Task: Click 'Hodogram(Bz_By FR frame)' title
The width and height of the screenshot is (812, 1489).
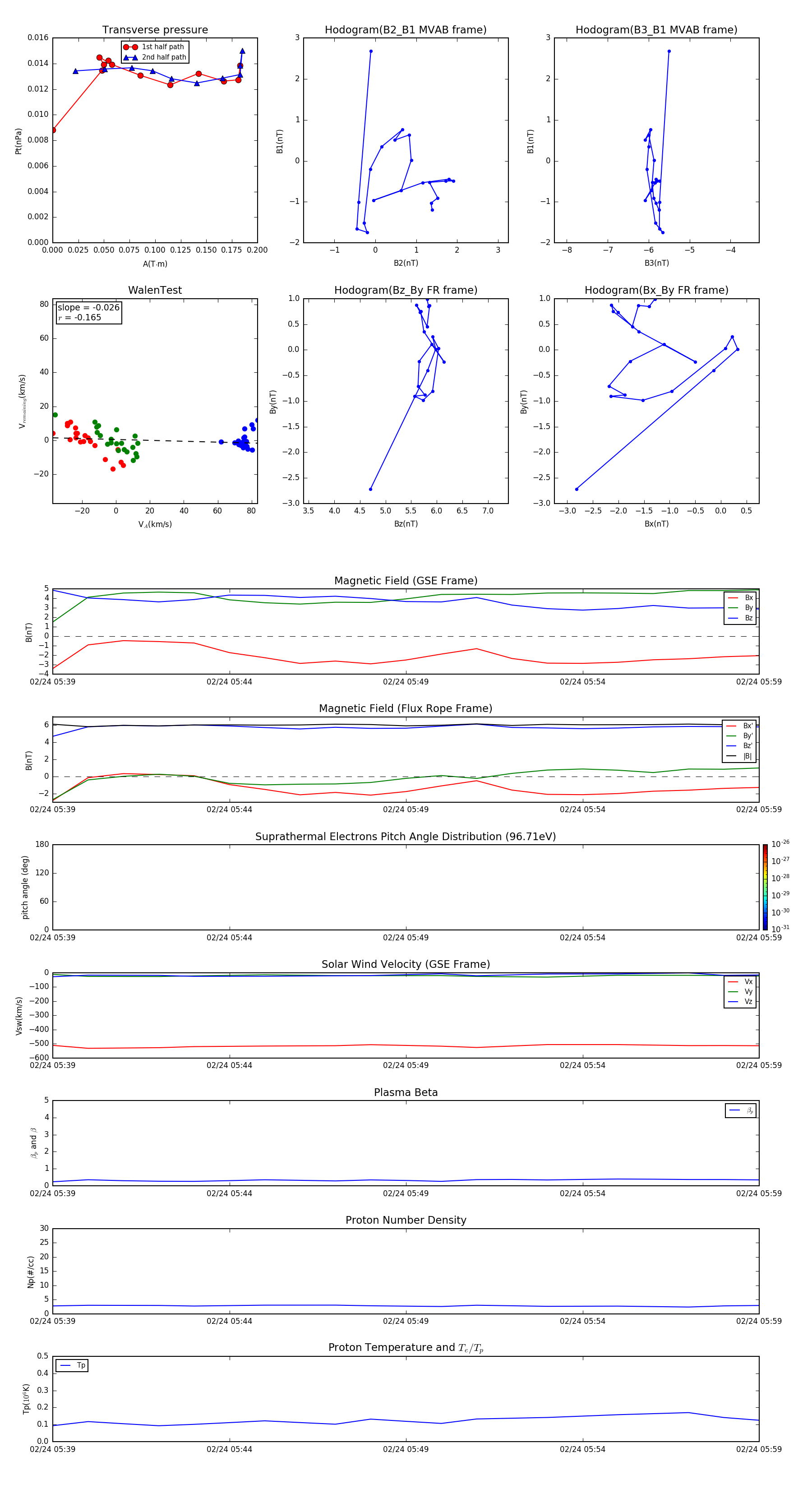Action: point(406,290)
